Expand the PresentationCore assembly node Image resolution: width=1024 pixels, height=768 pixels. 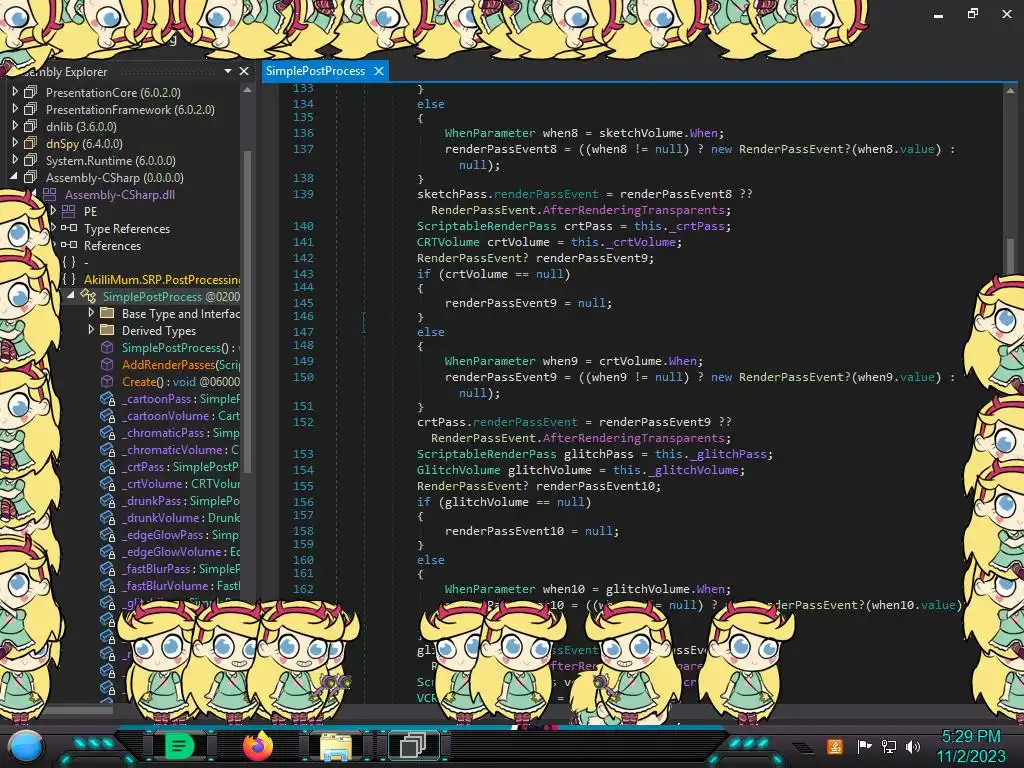point(15,92)
